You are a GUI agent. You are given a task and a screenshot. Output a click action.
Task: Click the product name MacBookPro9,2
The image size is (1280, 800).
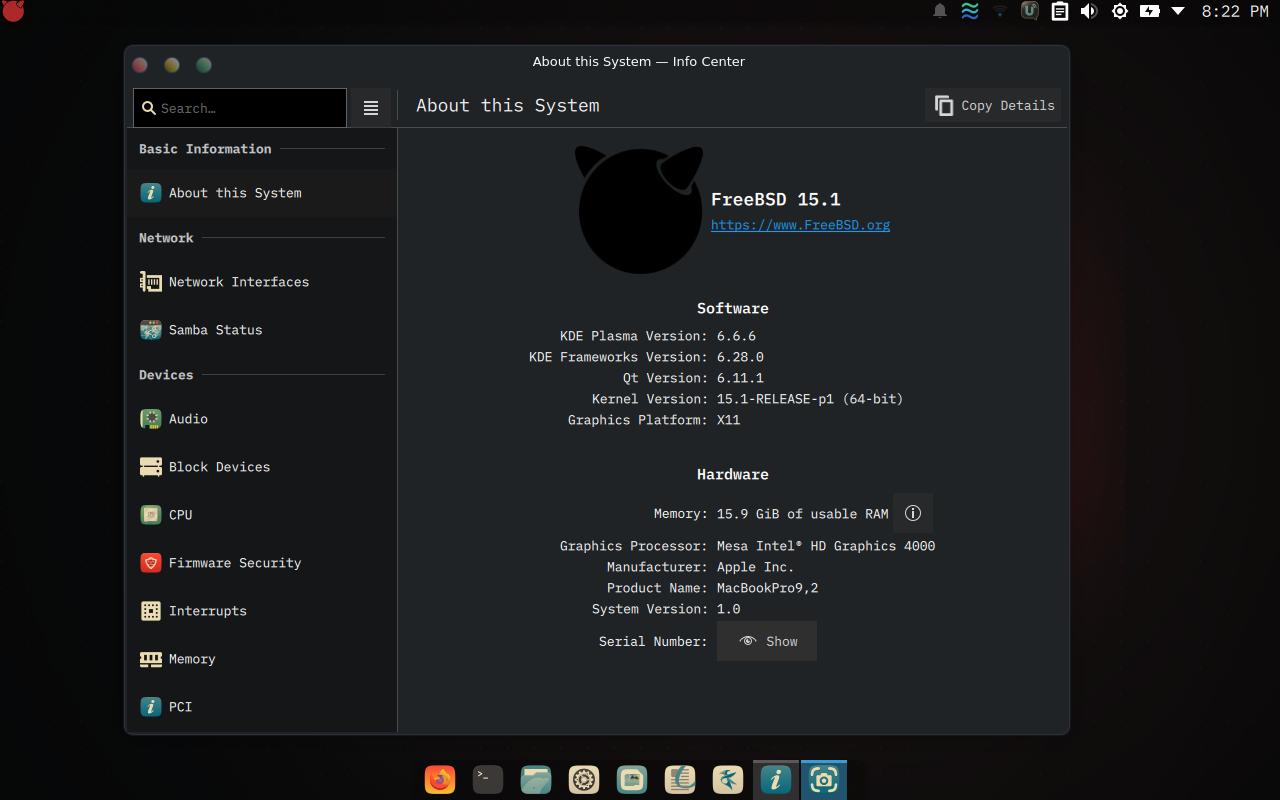point(767,588)
